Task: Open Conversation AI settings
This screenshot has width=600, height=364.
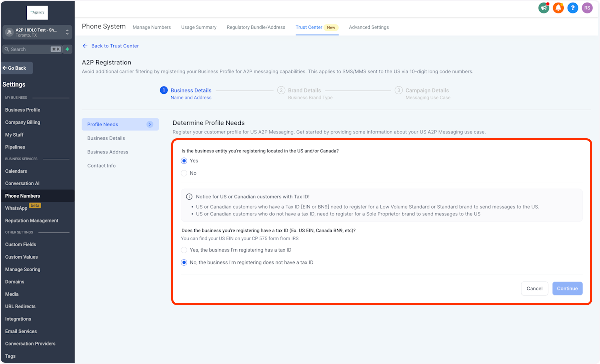Action: coord(22,183)
